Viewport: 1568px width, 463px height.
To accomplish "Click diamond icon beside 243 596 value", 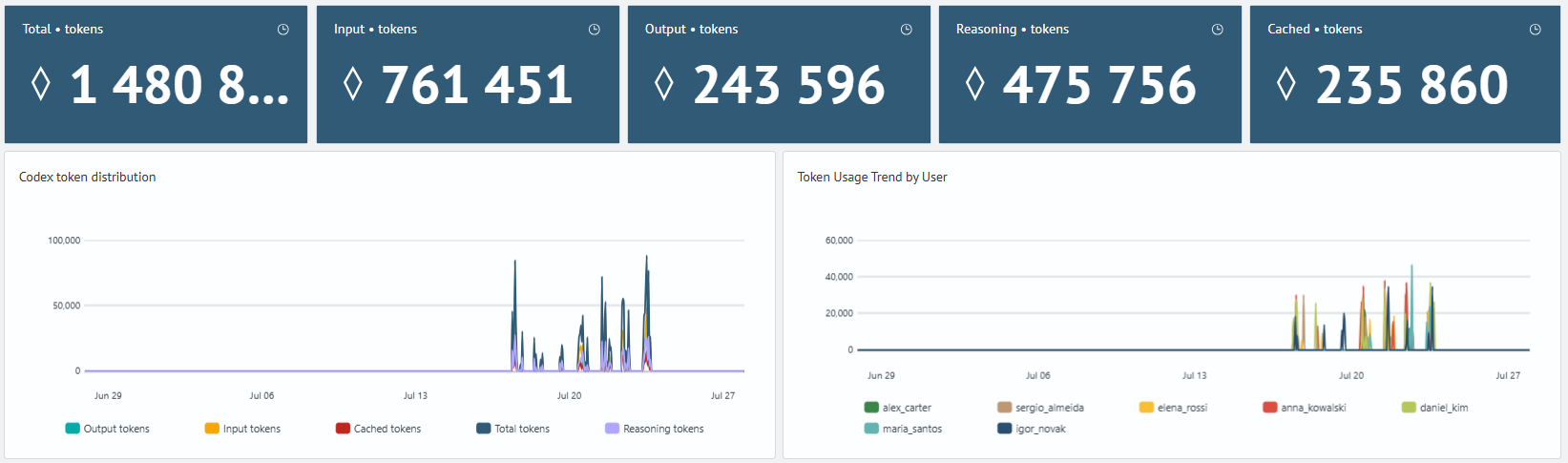I will pyautogui.click(x=664, y=84).
